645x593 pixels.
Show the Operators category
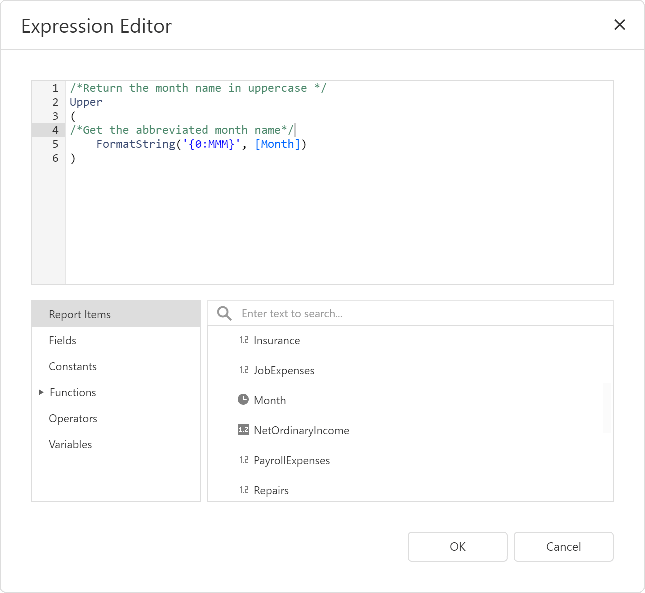coord(73,418)
